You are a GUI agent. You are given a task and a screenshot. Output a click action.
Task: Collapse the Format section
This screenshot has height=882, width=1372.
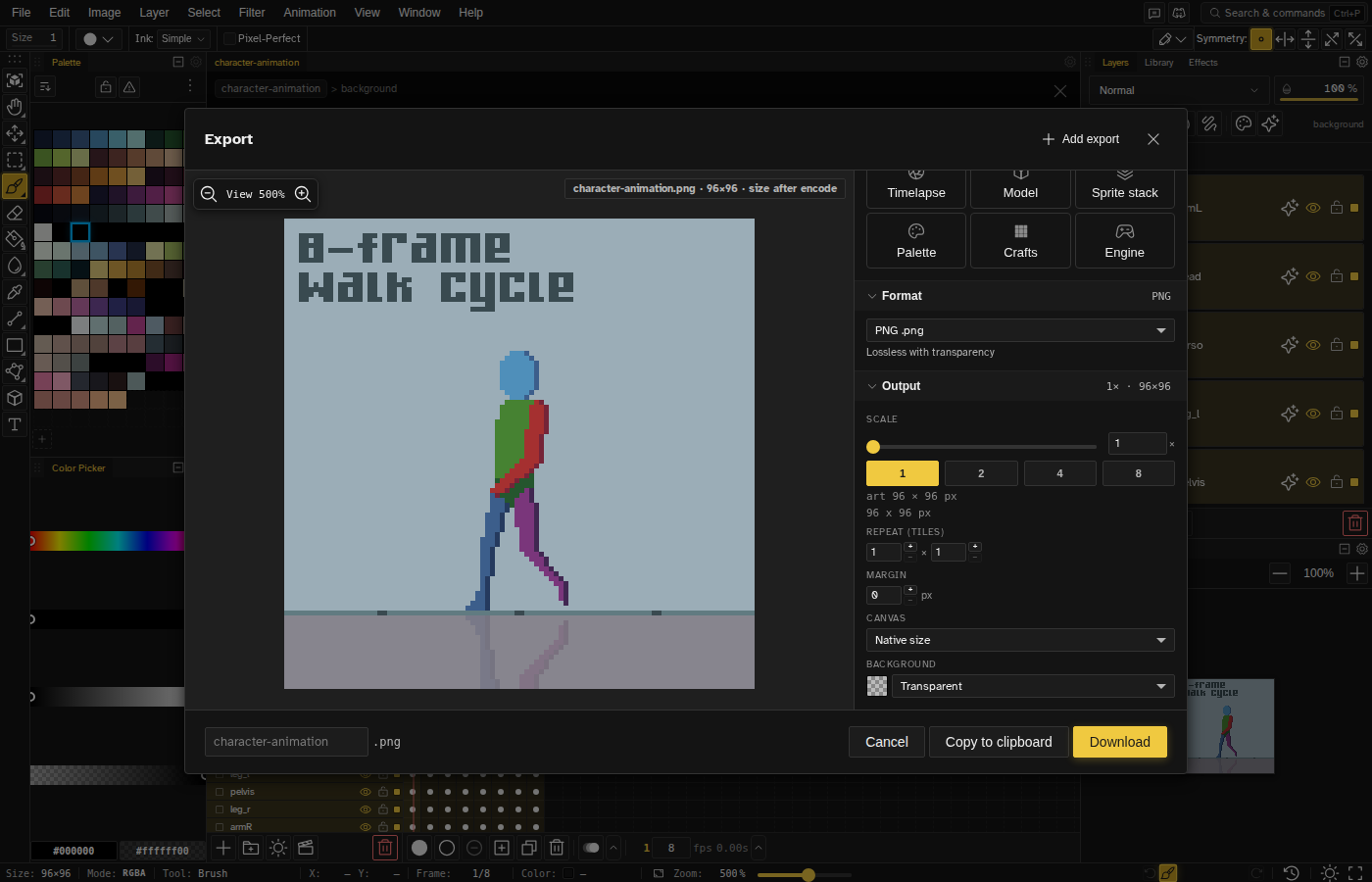tap(872, 296)
